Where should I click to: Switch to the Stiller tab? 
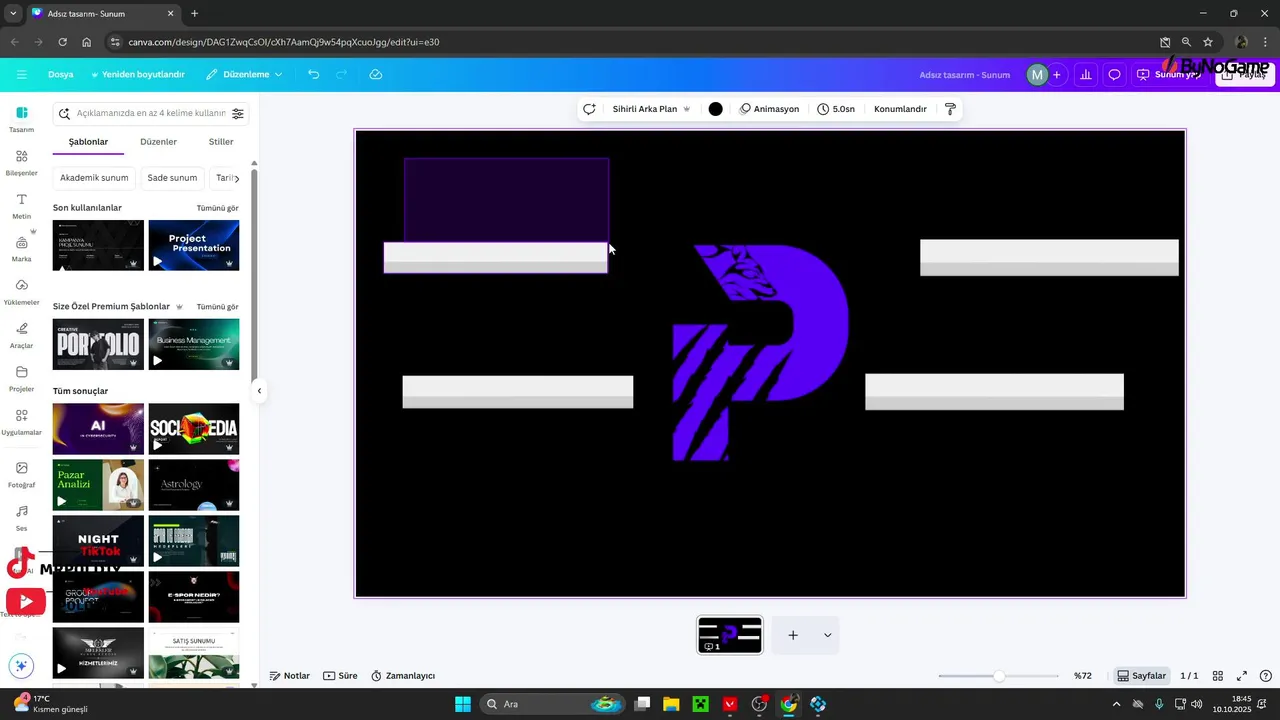coord(221,142)
